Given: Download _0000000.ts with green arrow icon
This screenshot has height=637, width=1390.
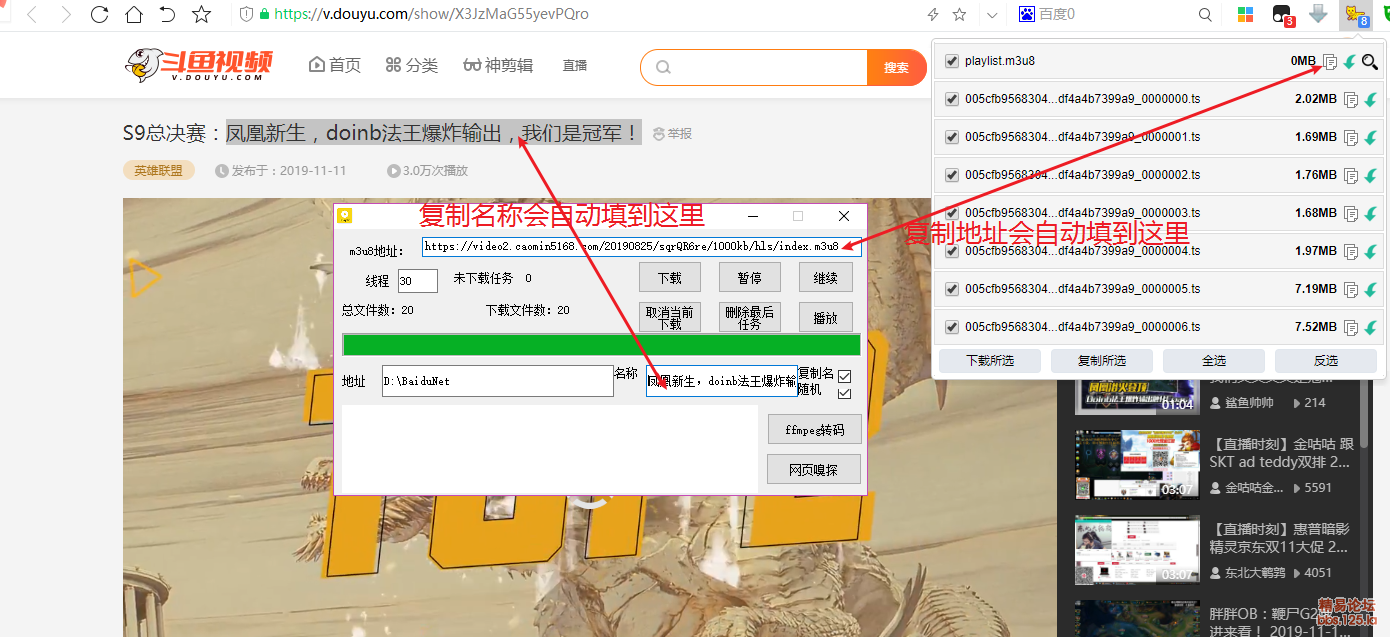Looking at the screenshot, I should (x=1371, y=100).
